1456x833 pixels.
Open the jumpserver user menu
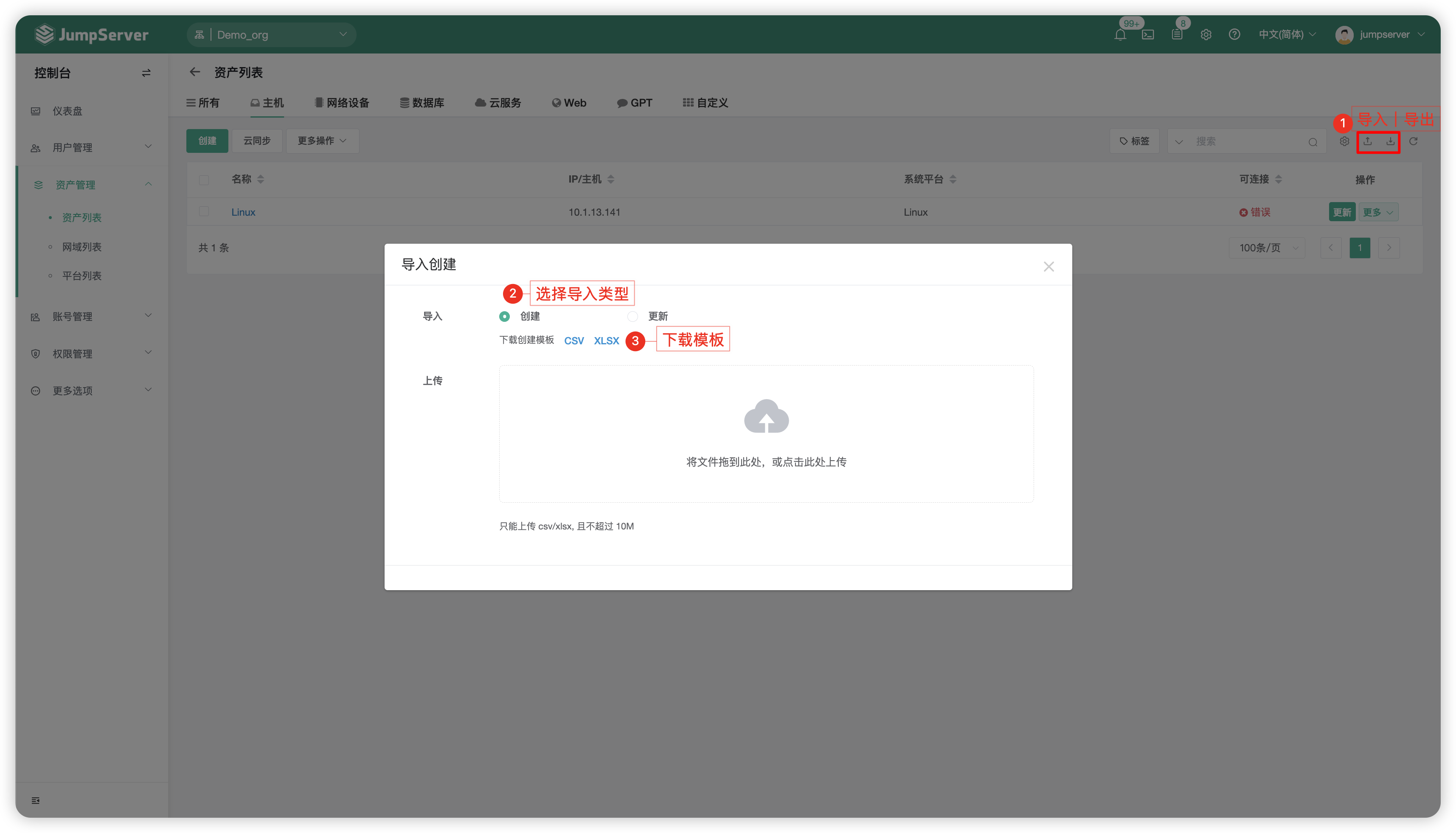[1380, 35]
